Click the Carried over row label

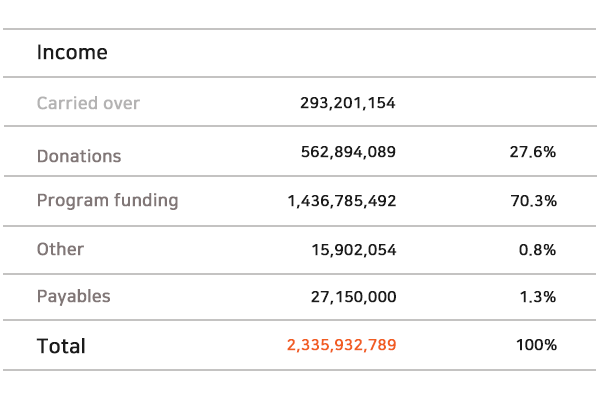coord(88,103)
